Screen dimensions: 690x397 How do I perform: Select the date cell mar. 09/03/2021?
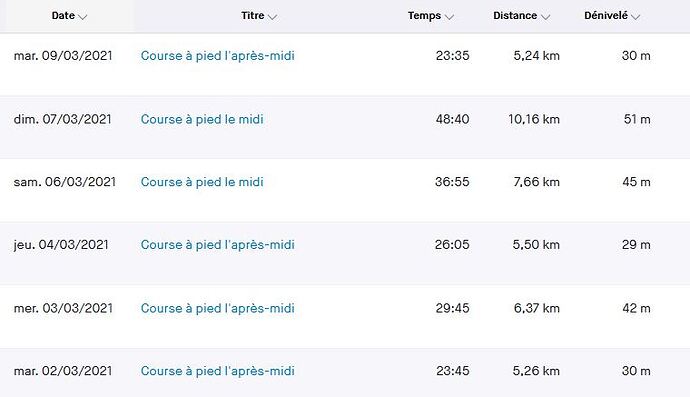(x=63, y=56)
